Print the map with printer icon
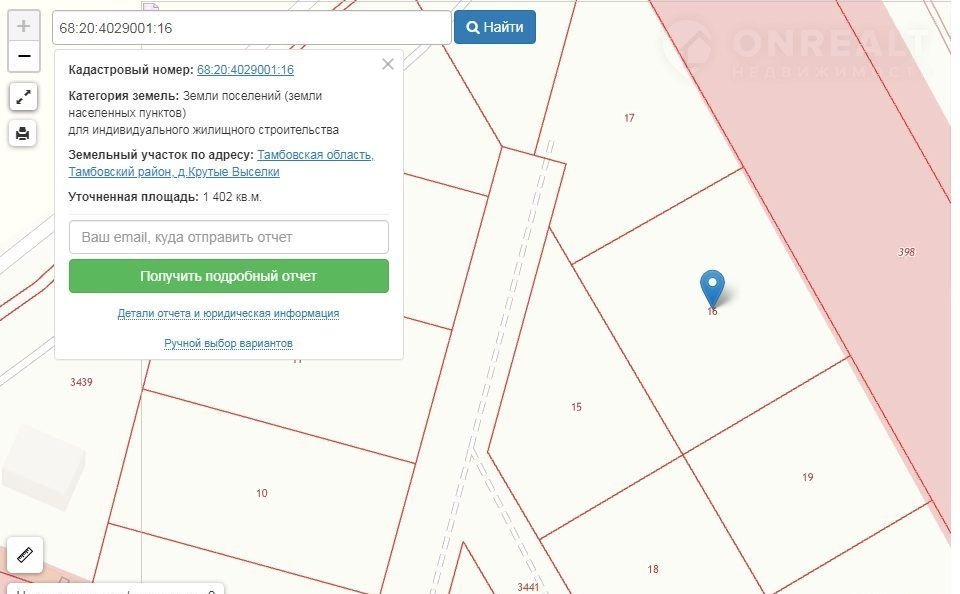The height and width of the screenshot is (594, 960). [x=24, y=132]
